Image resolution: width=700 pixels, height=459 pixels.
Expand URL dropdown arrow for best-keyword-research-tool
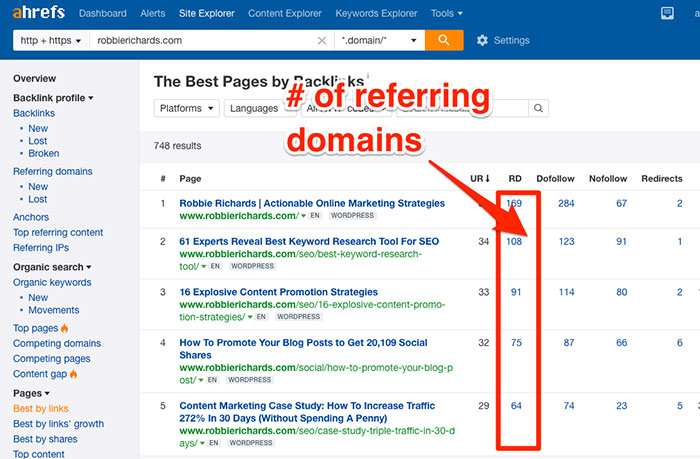coord(204,267)
